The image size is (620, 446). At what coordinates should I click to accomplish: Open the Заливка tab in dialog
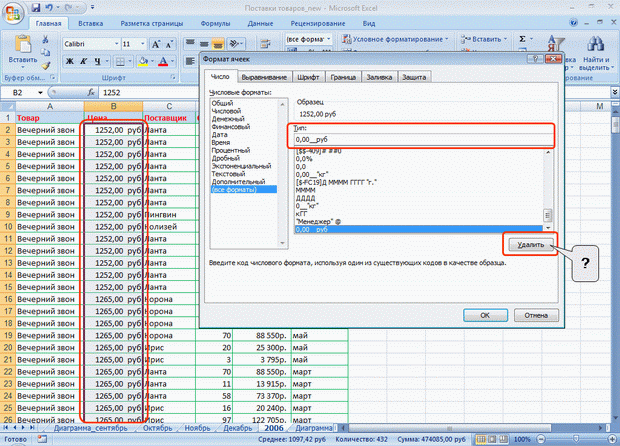click(378, 77)
